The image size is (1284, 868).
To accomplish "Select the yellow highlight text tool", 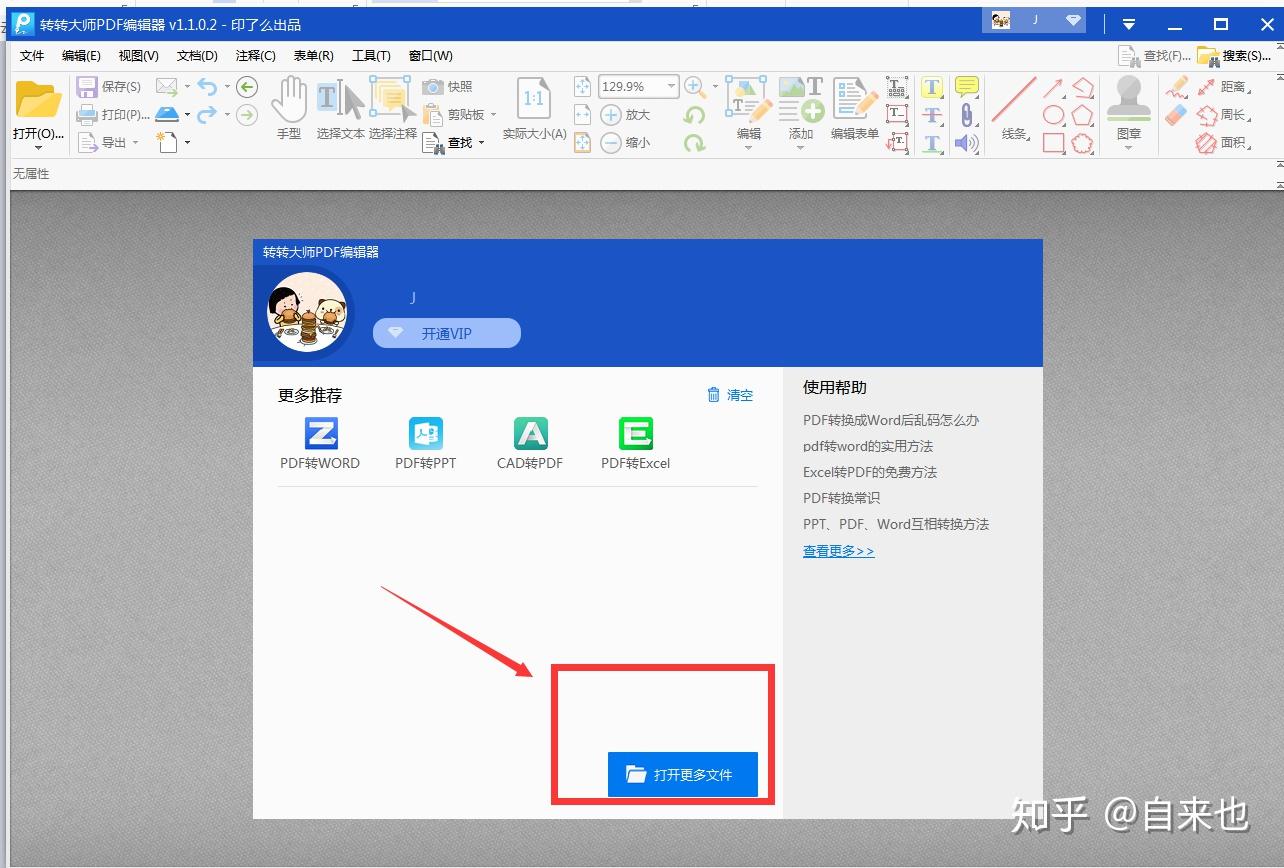I will [932, 87].
